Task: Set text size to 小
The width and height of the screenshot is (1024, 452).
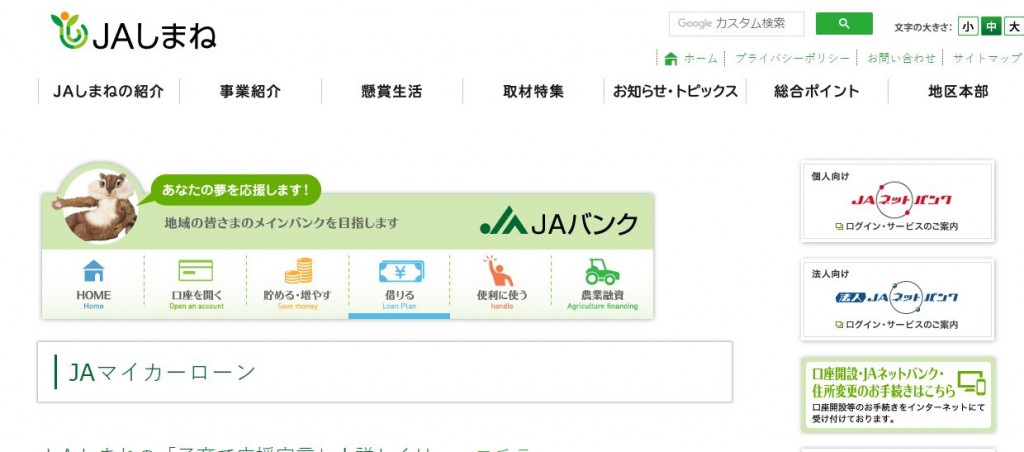Action: click(x=968, y=27)
